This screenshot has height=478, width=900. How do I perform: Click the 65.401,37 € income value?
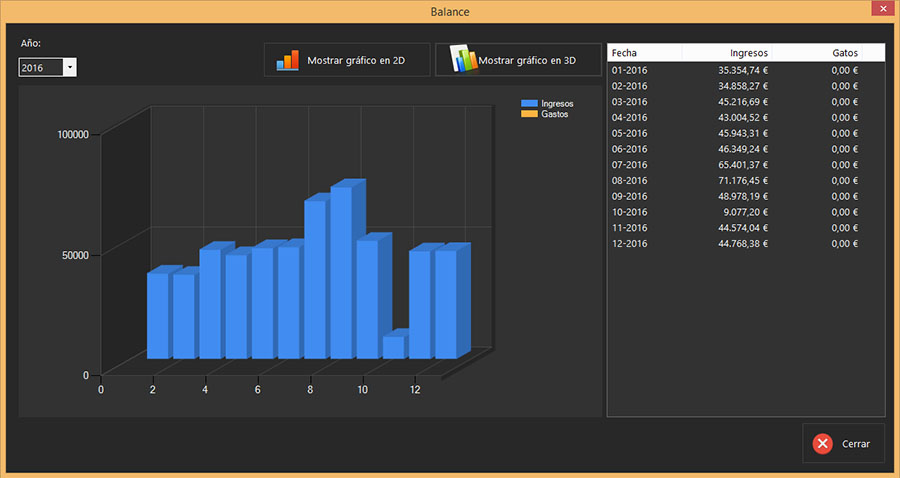(743, 165)
